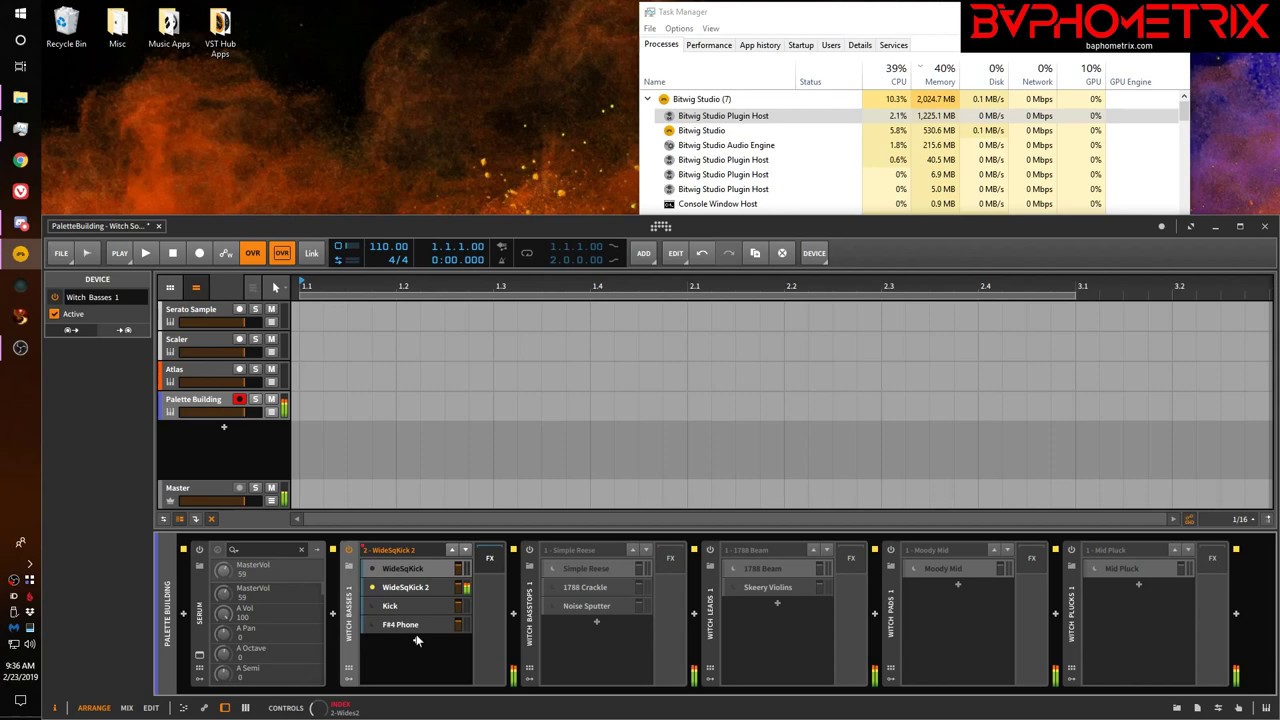Viewport: 1280px width, 720px height.
Task: Open the Recycle Bin desktop icon
Action: coord(66,29)
